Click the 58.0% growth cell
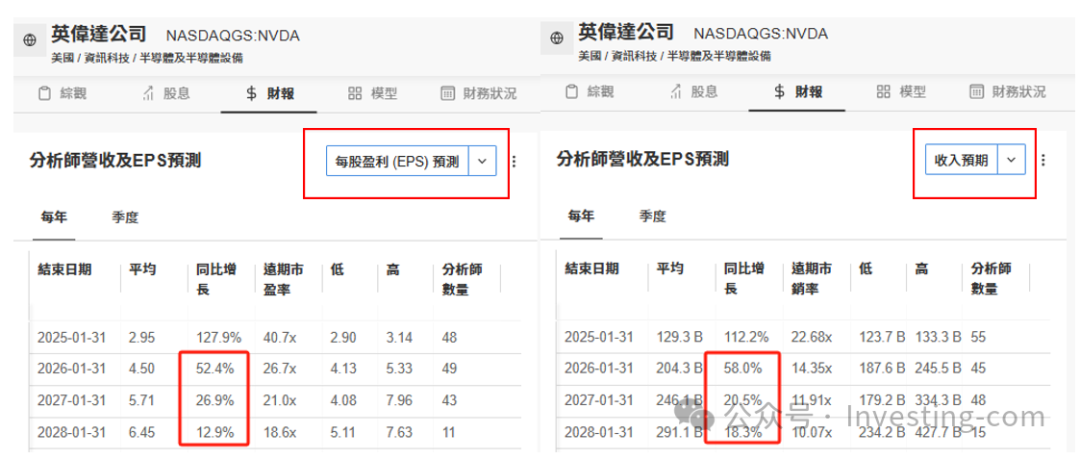Image resolution: width=1080 pixels, height=459 pixels. tap(744, 369)
